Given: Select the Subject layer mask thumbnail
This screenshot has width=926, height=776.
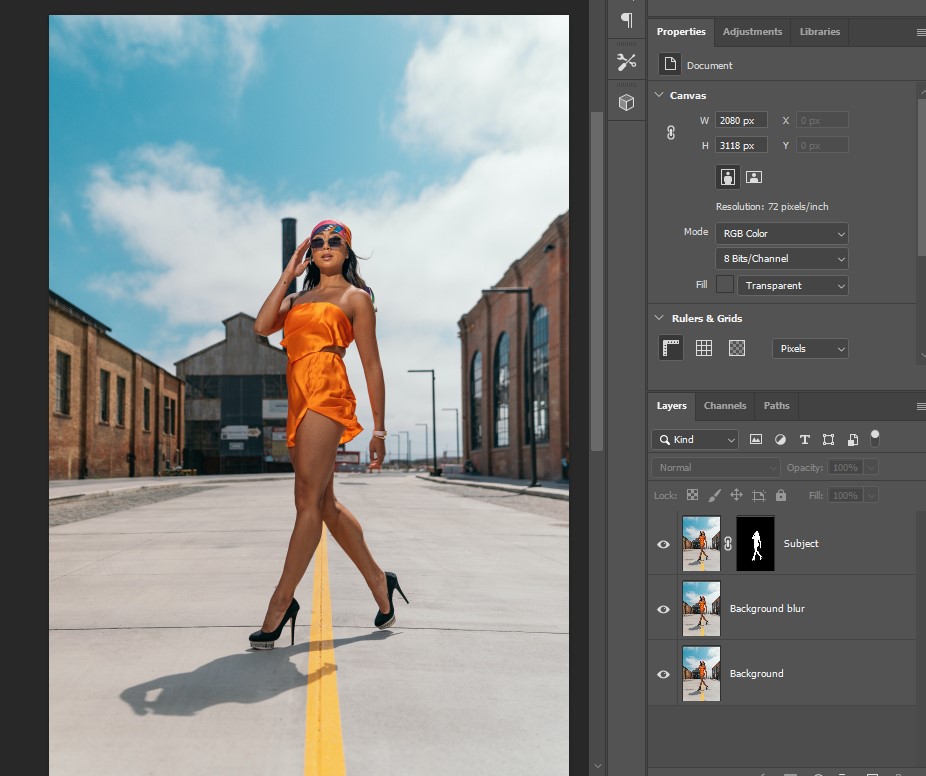Looking at the screenshot, I should [x=755, y=544].
